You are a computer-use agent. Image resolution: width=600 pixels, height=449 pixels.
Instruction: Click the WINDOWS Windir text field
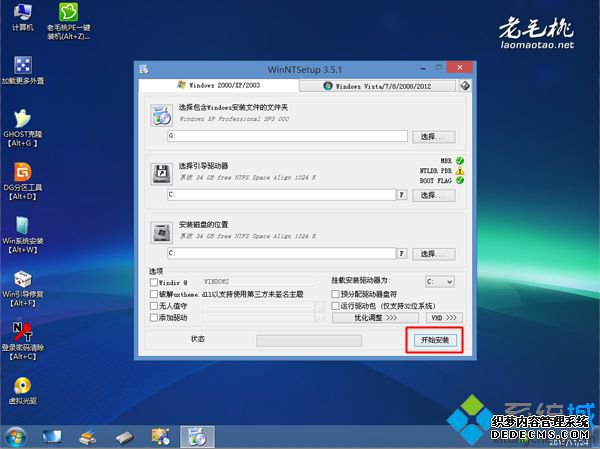(x=258, y=282)
